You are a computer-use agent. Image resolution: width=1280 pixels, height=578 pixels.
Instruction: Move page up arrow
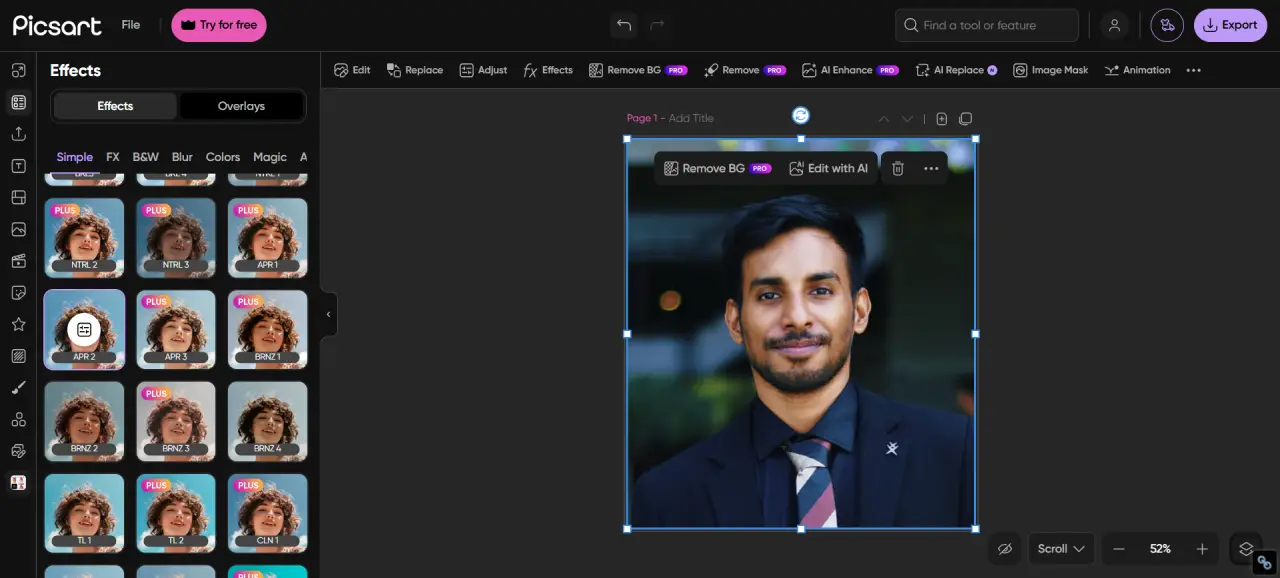pos(884,119)
